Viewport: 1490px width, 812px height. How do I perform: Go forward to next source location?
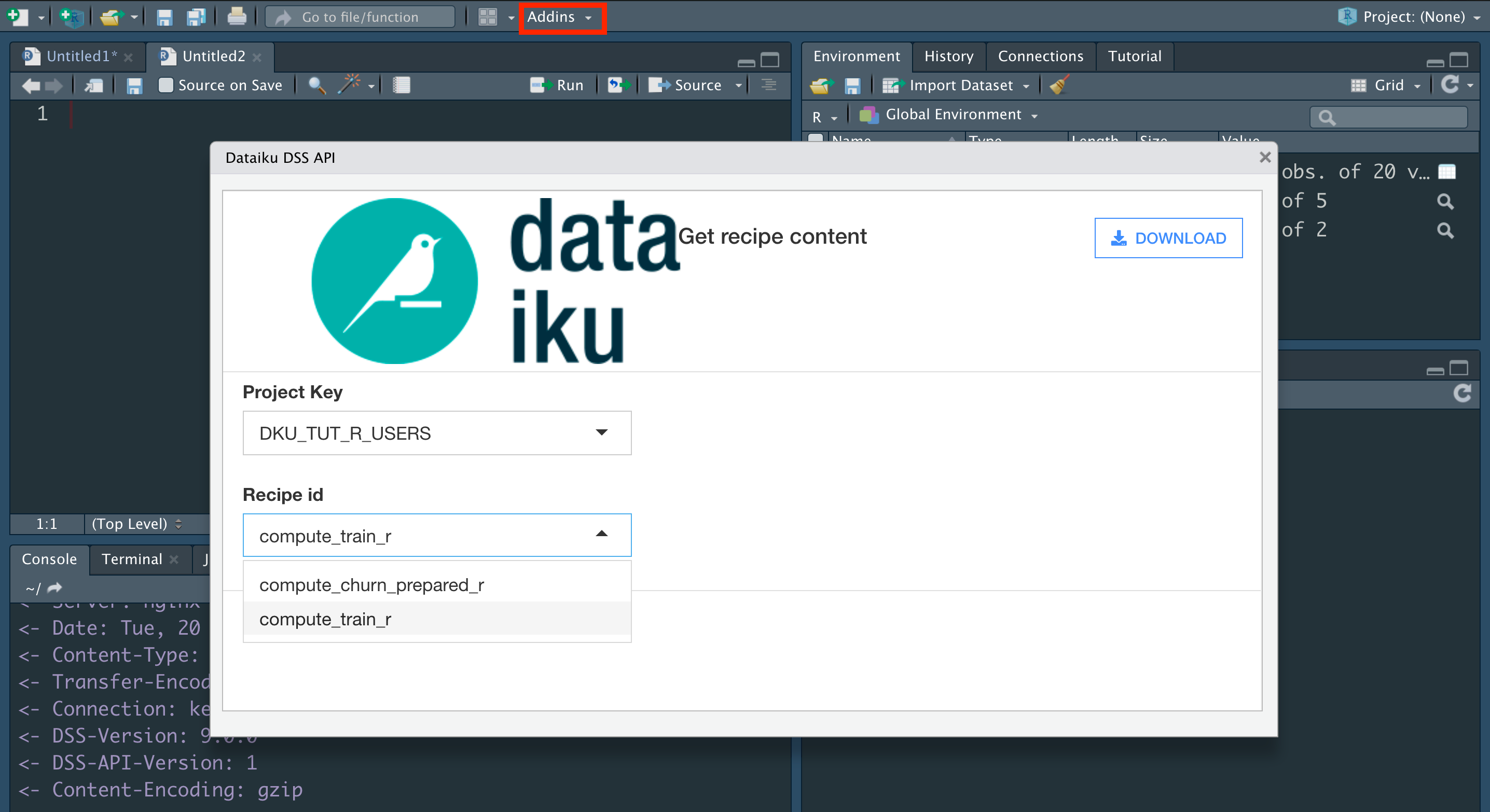click(54, 86)
